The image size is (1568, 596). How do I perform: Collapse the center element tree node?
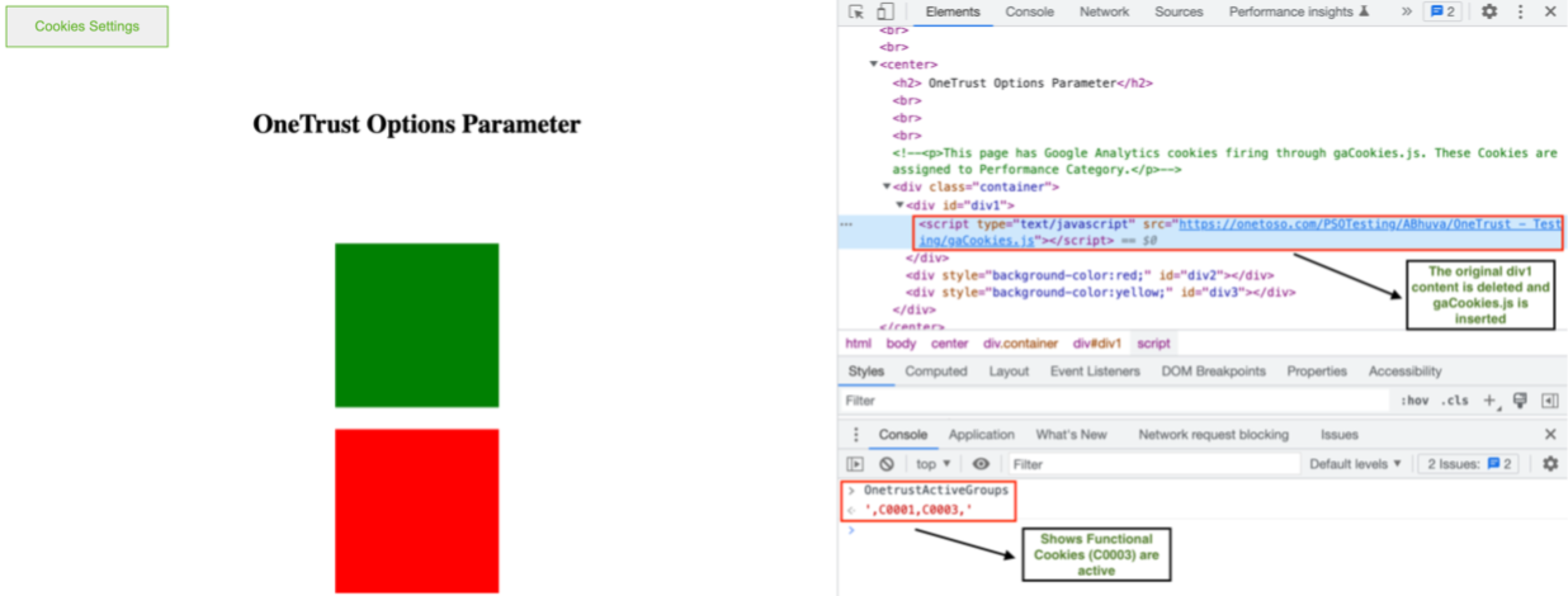tap(874, 64)
